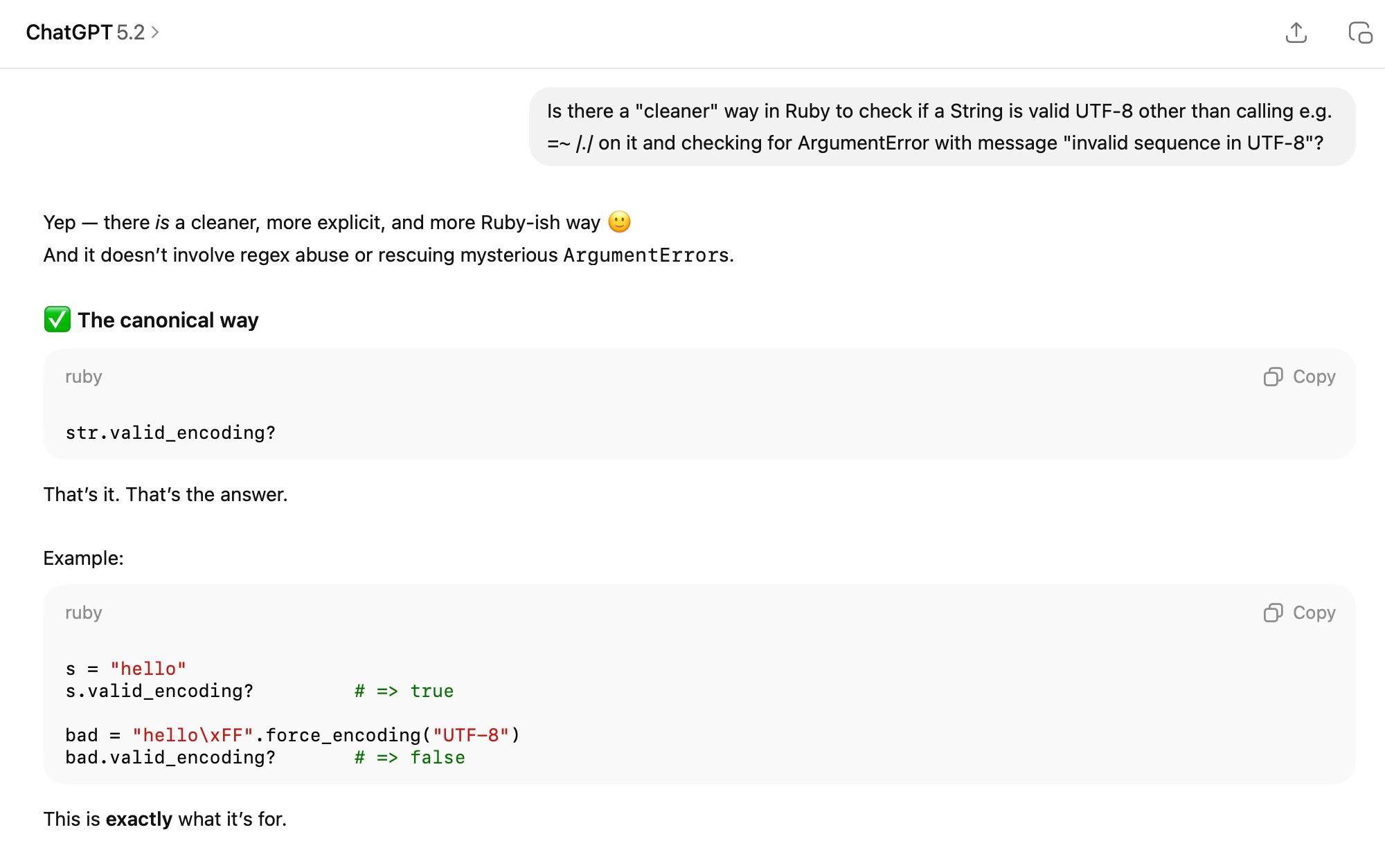
Task: Click the copy icon on the str.valid_encoding? block
Action: click(x=1273, y=377)
